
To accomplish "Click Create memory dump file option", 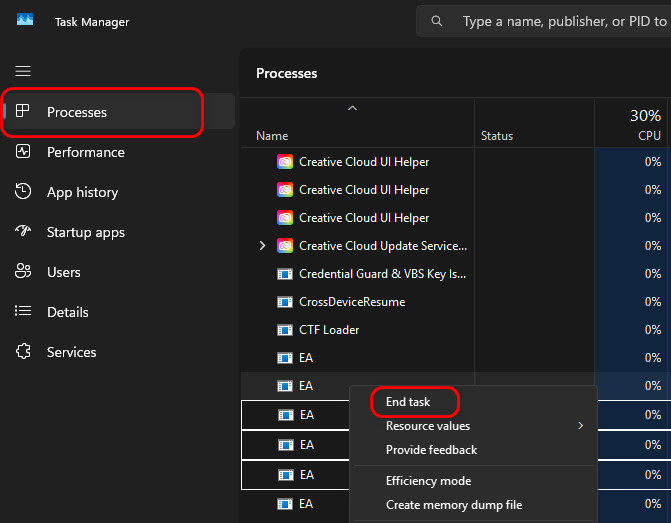I will 453,505.
